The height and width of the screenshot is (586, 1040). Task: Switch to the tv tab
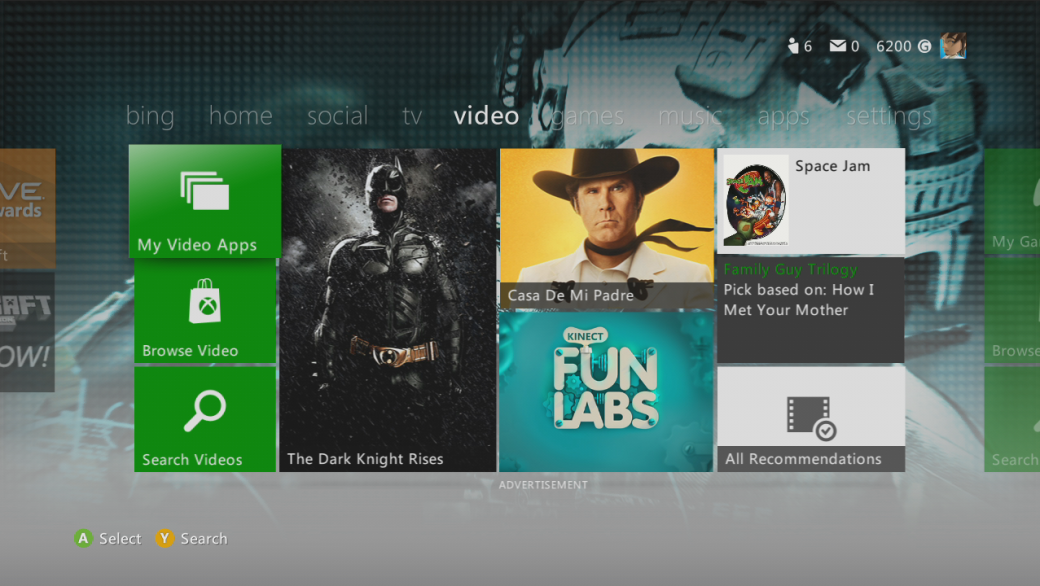click(412, 116)
